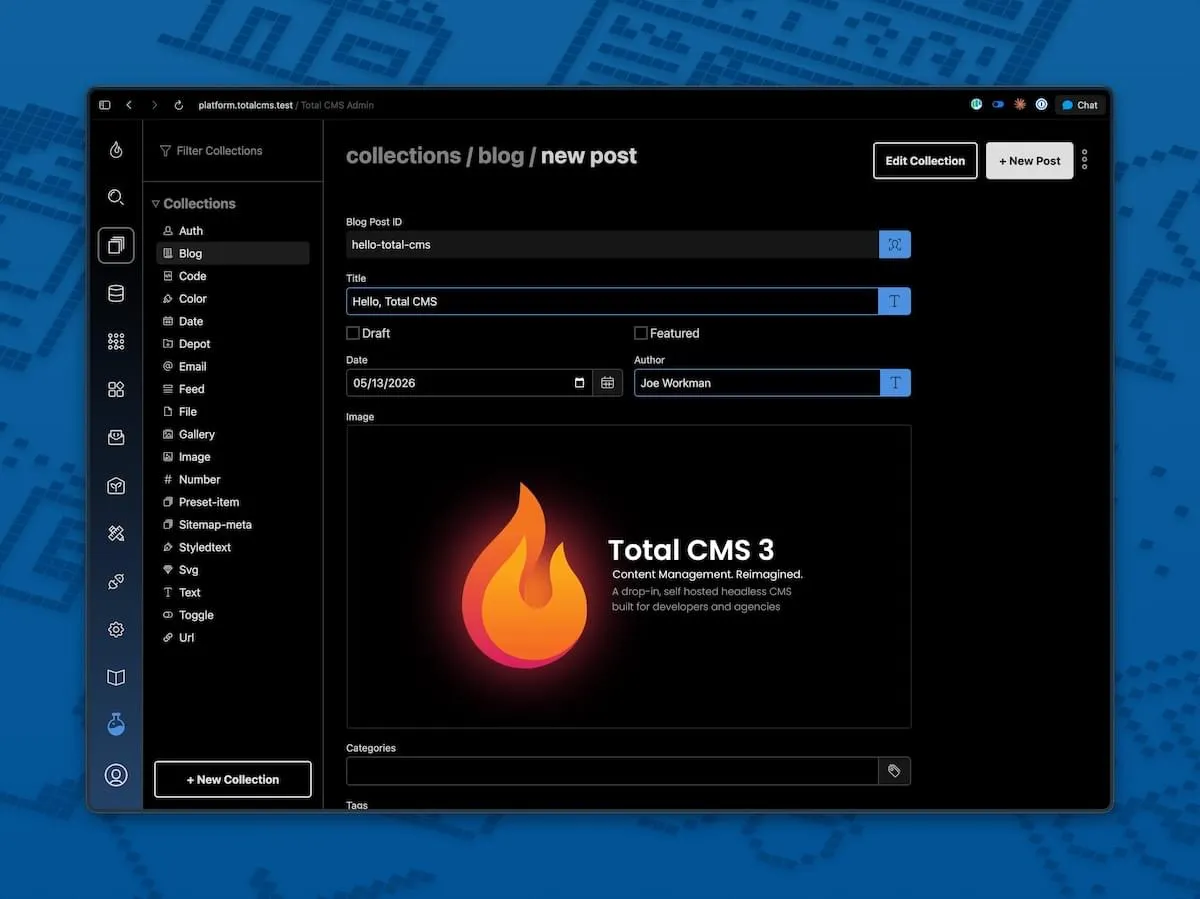Open the search magnifier icon in sidebar
This screenshot has width=1200, height=899.
(x=116, y=198)
